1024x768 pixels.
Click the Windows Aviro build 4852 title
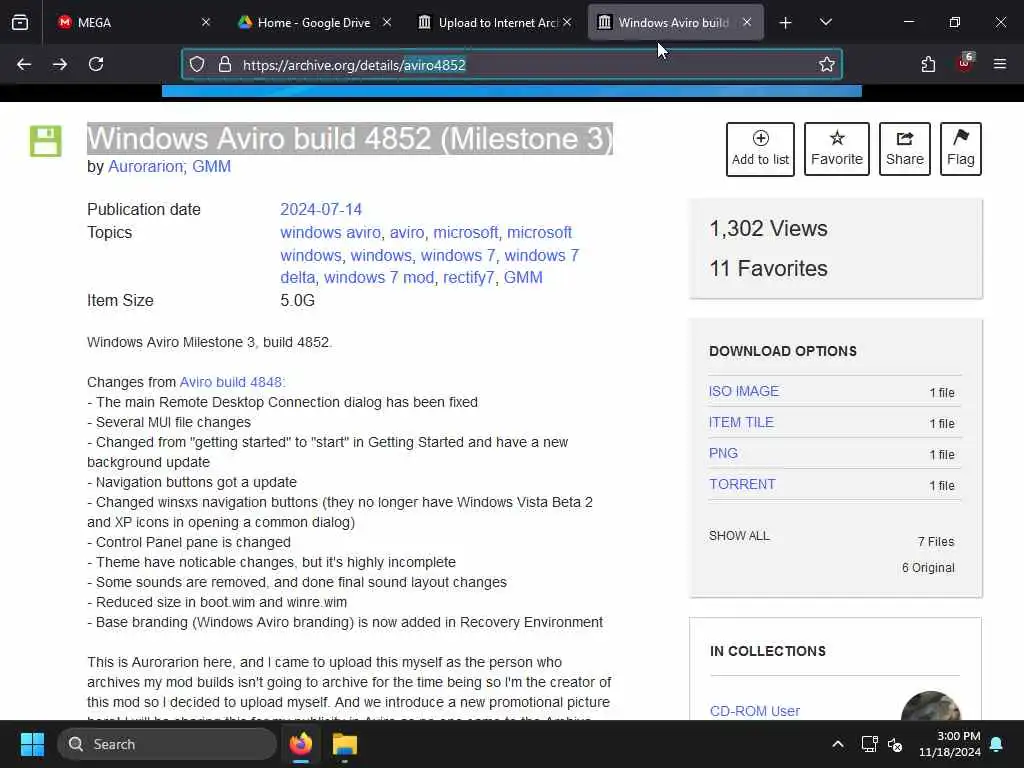pos(350,138)
